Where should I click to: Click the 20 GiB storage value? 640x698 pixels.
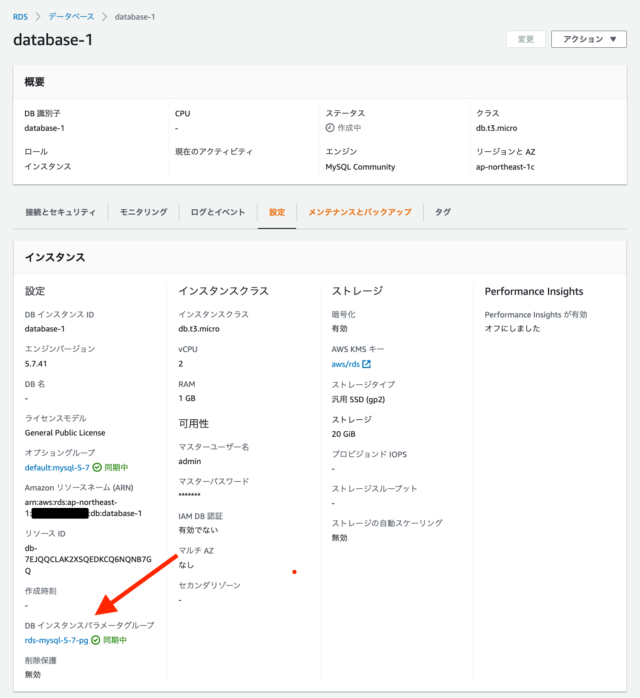pyautogui.click(x=343, y=434)
